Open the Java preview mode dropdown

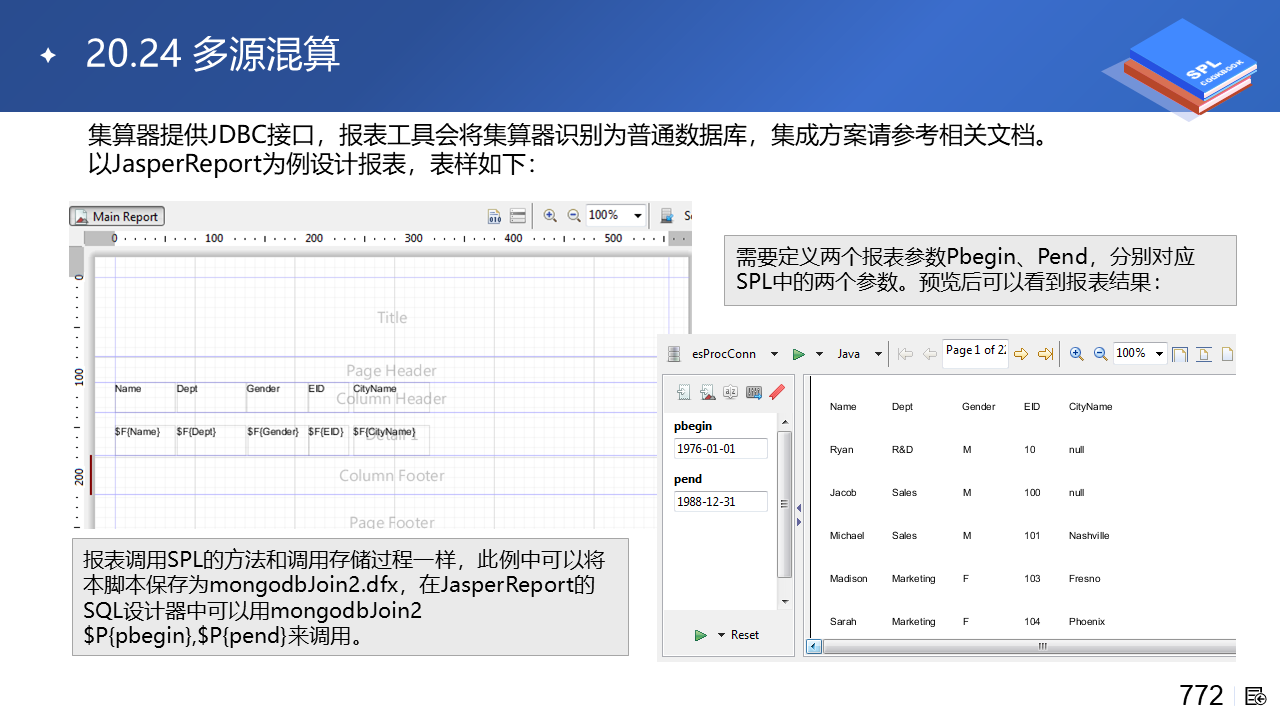[878, 354]
